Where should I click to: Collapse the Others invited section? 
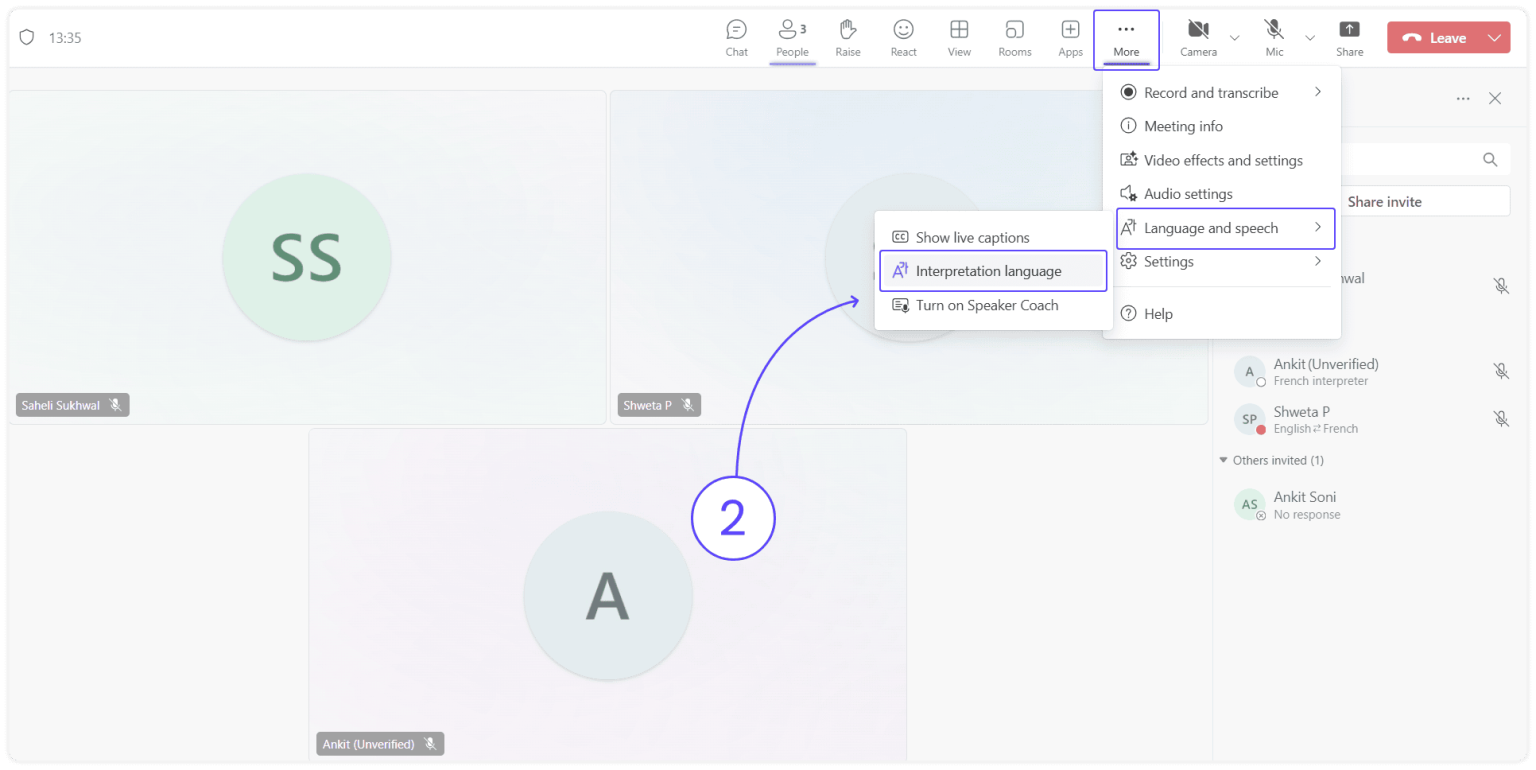tap(1223, 460)
